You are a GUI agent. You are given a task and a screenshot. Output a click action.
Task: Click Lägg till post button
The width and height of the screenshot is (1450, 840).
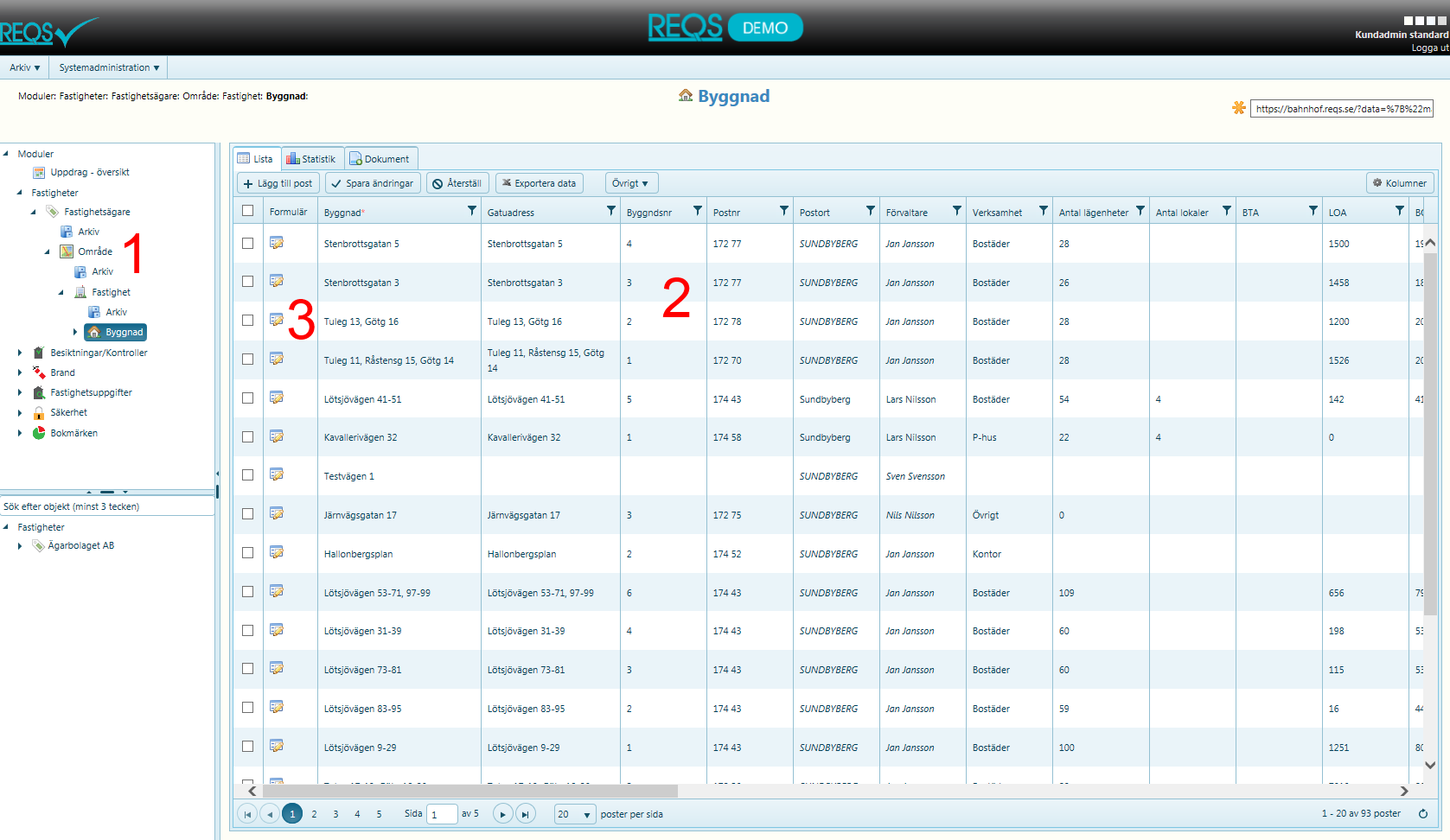point(278,183)
